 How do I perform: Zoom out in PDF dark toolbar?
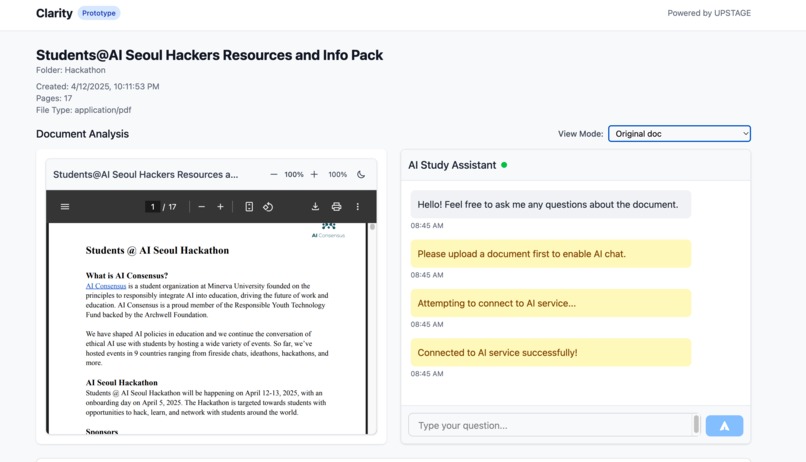202,207
